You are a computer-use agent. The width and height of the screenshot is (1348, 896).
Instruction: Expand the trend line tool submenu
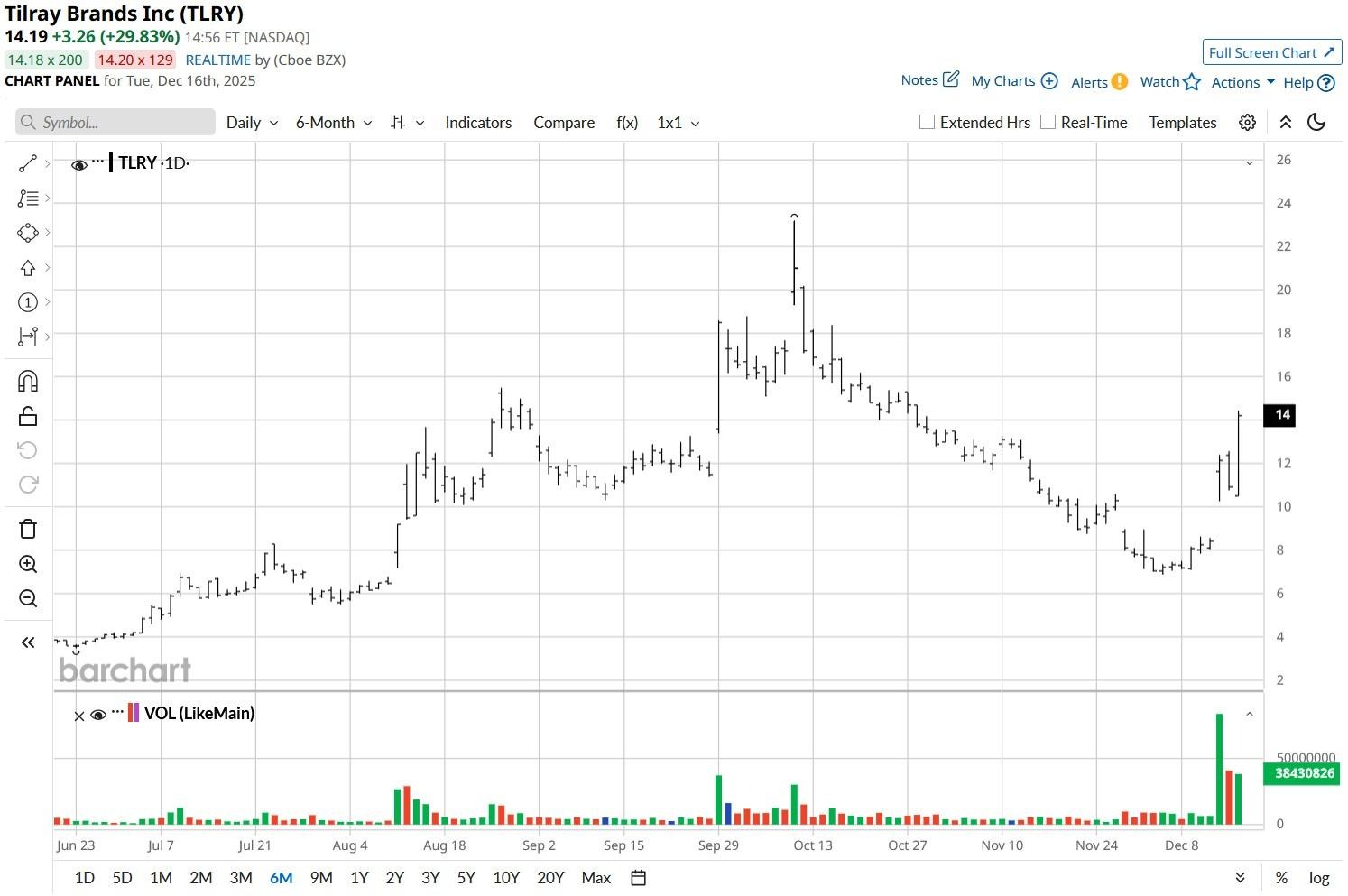pyautogui.click(x=47, y=163)
